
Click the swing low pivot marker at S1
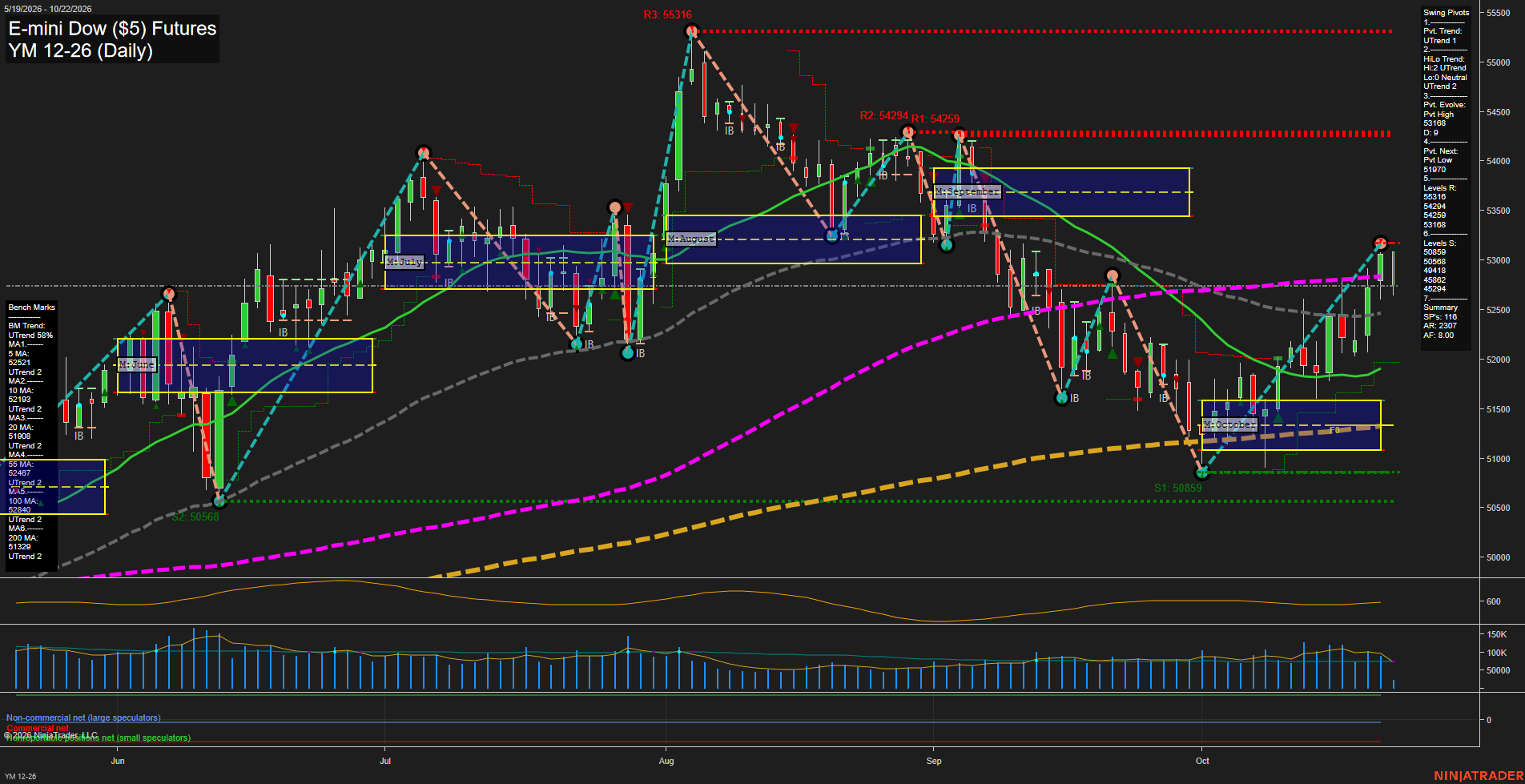click(x=1201, y=472)
